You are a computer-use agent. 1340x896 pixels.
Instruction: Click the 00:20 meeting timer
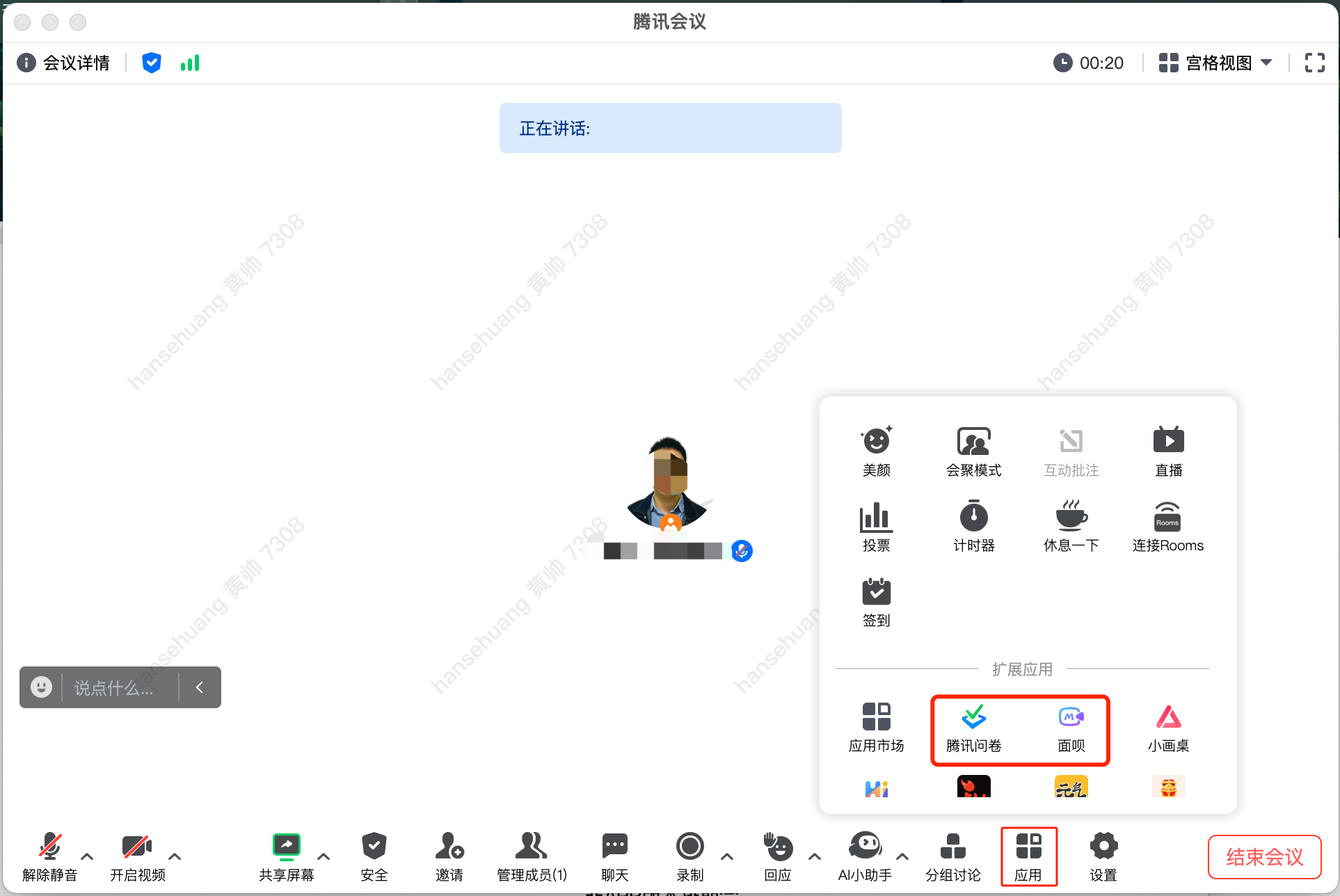click(x=1088, y=63)
